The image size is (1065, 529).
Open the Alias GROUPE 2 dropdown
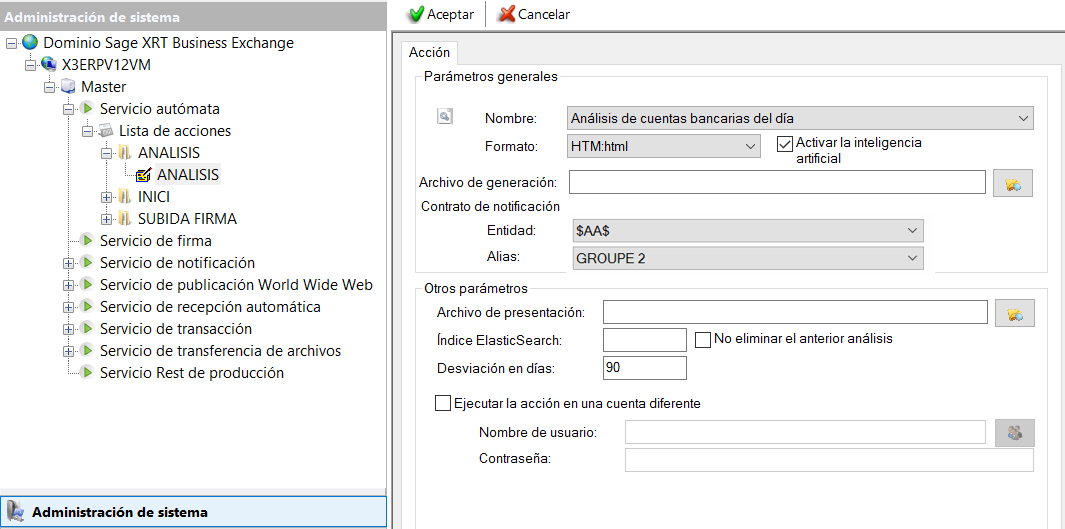[911, 258]
